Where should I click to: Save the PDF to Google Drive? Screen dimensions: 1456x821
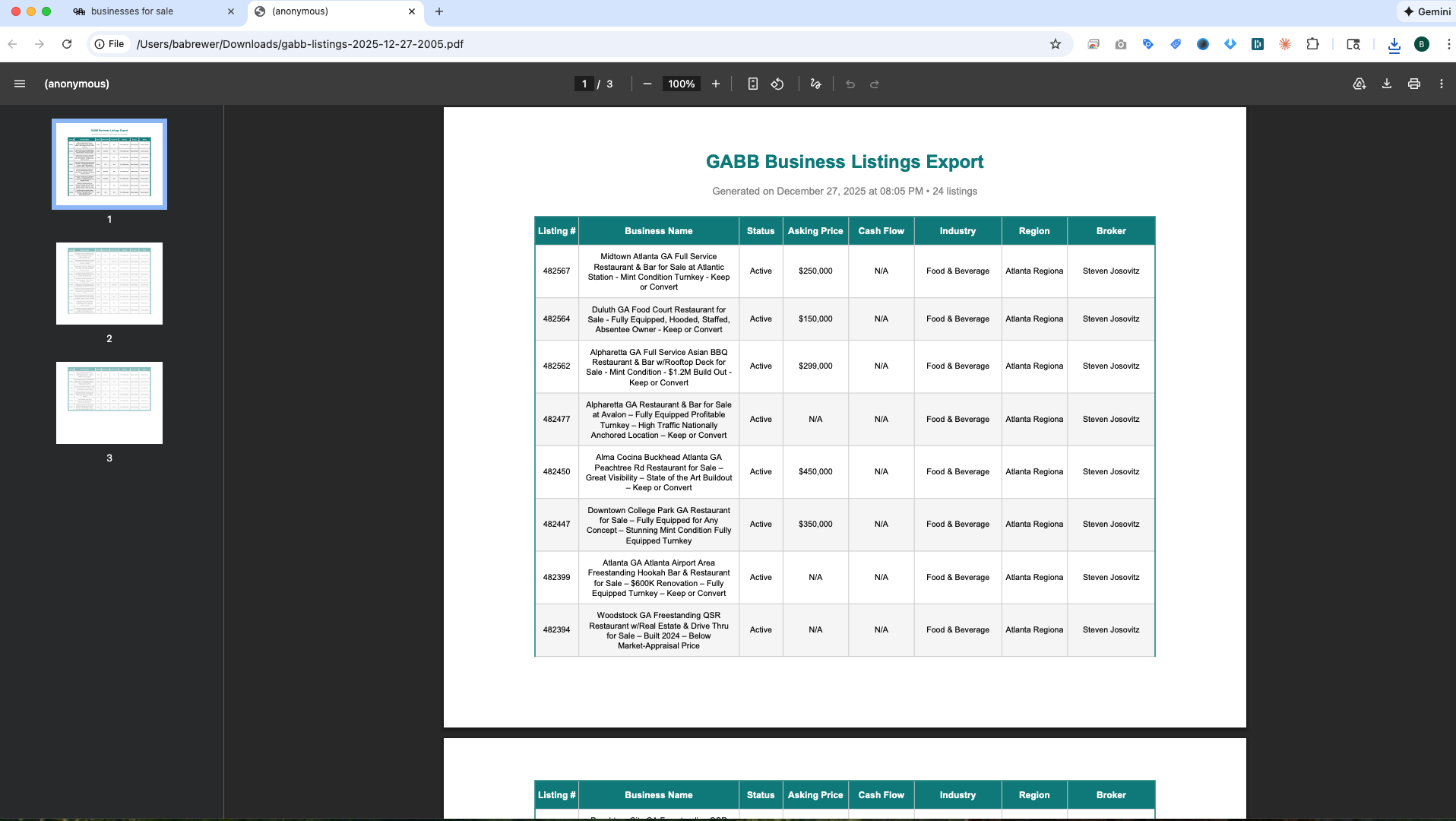[x=1359, y=84]
